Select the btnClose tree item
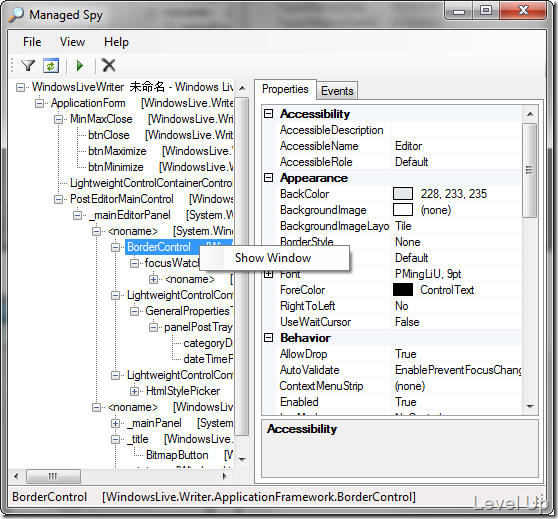Image resolution: width=558 pixels, height=519 pixels. (x=109, y=135)
